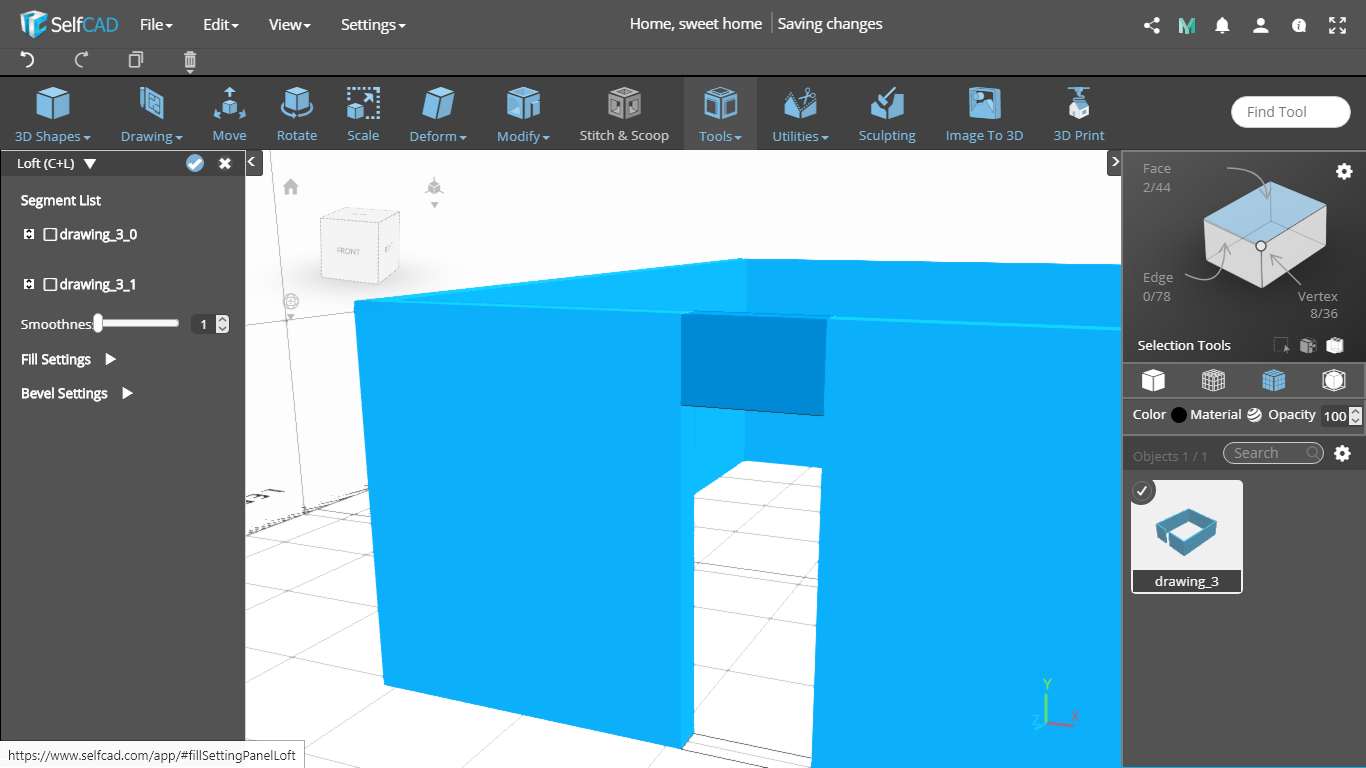This screenshot has height=768, width=1366.
Task: Open the Settings menu
Action: (x=373, y=24)
